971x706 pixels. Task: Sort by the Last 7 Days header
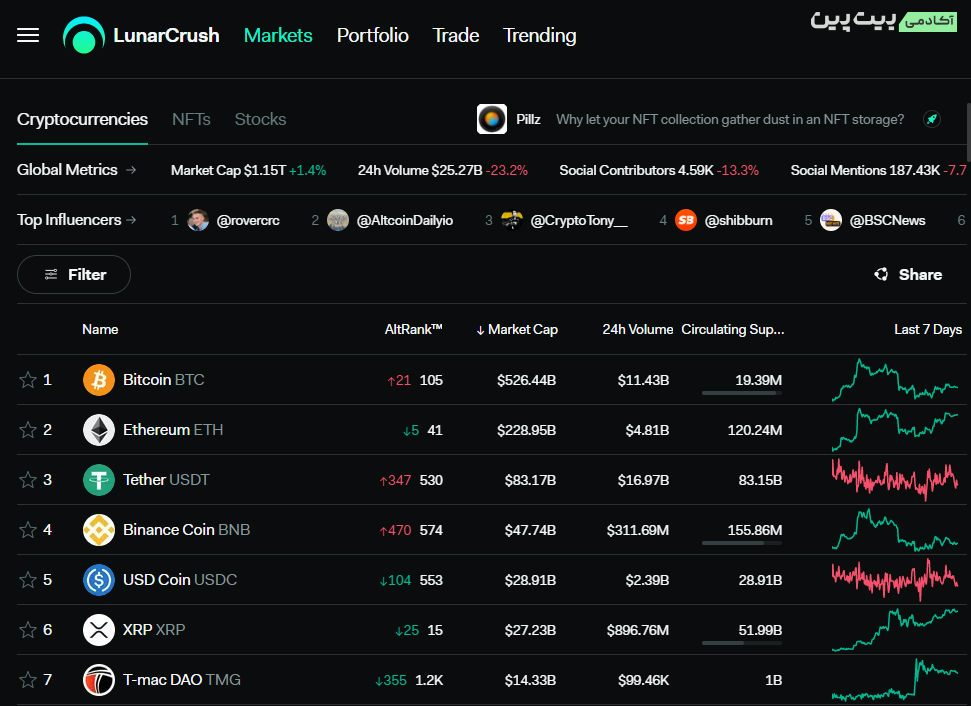tap(928, 329)
